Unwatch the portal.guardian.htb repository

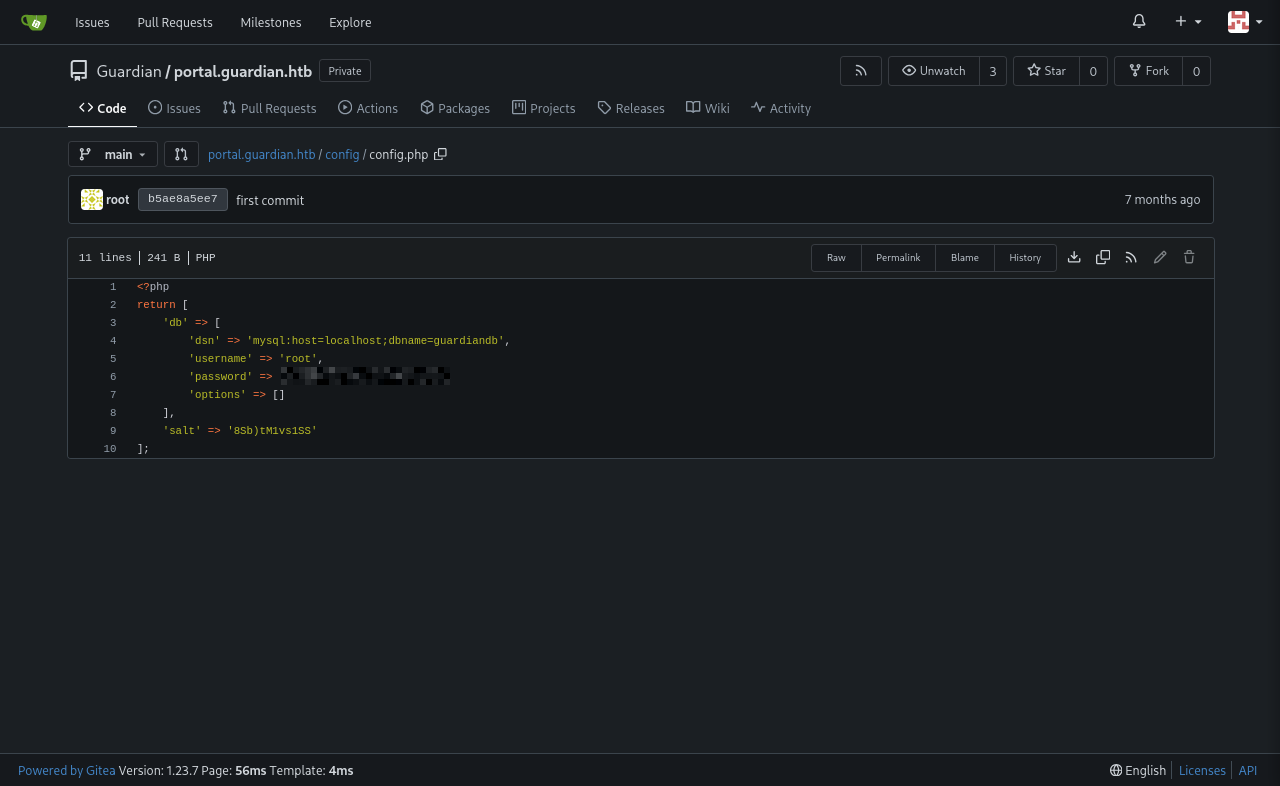pos(933,71)
